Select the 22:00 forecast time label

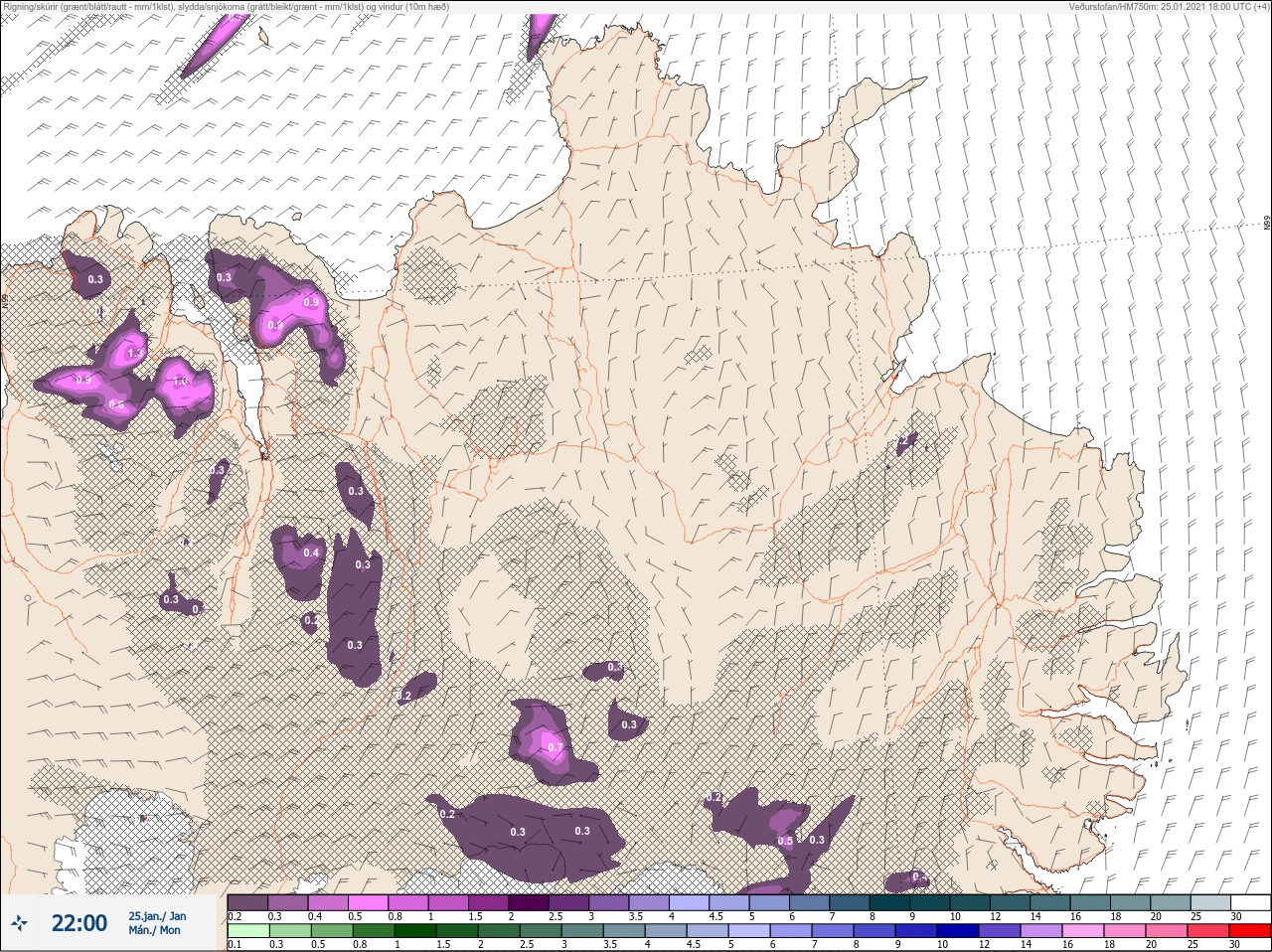coord(79,923)
